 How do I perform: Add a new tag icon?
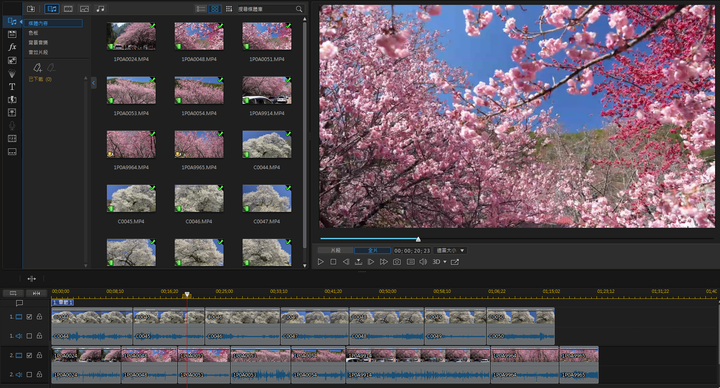tap(37, 68)
